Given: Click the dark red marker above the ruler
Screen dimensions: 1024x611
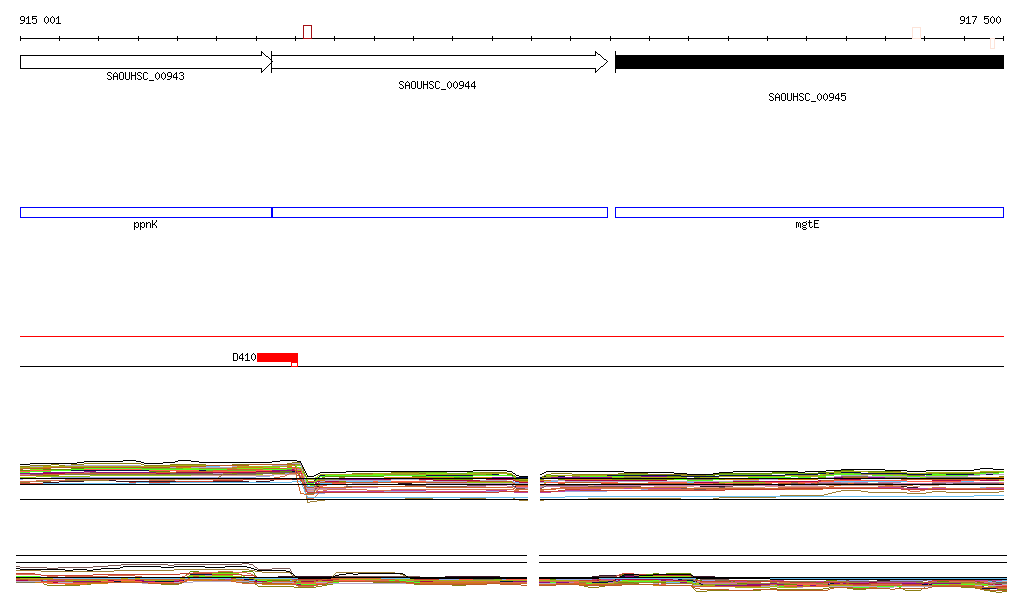Looking at the screenshot, I should click(308, 32).
